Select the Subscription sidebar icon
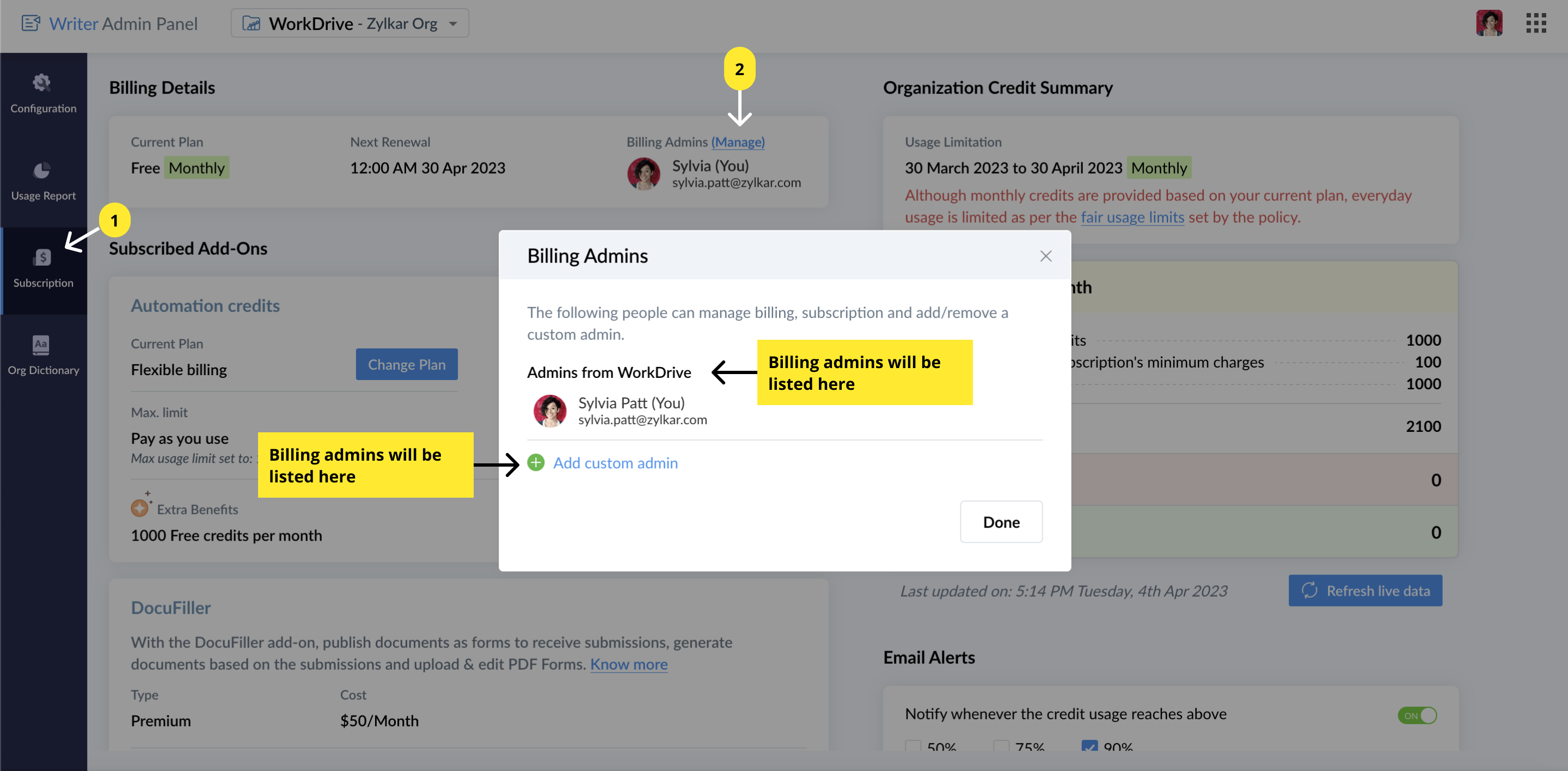This screenshot has height=771, width=1568. pos(42,258)
